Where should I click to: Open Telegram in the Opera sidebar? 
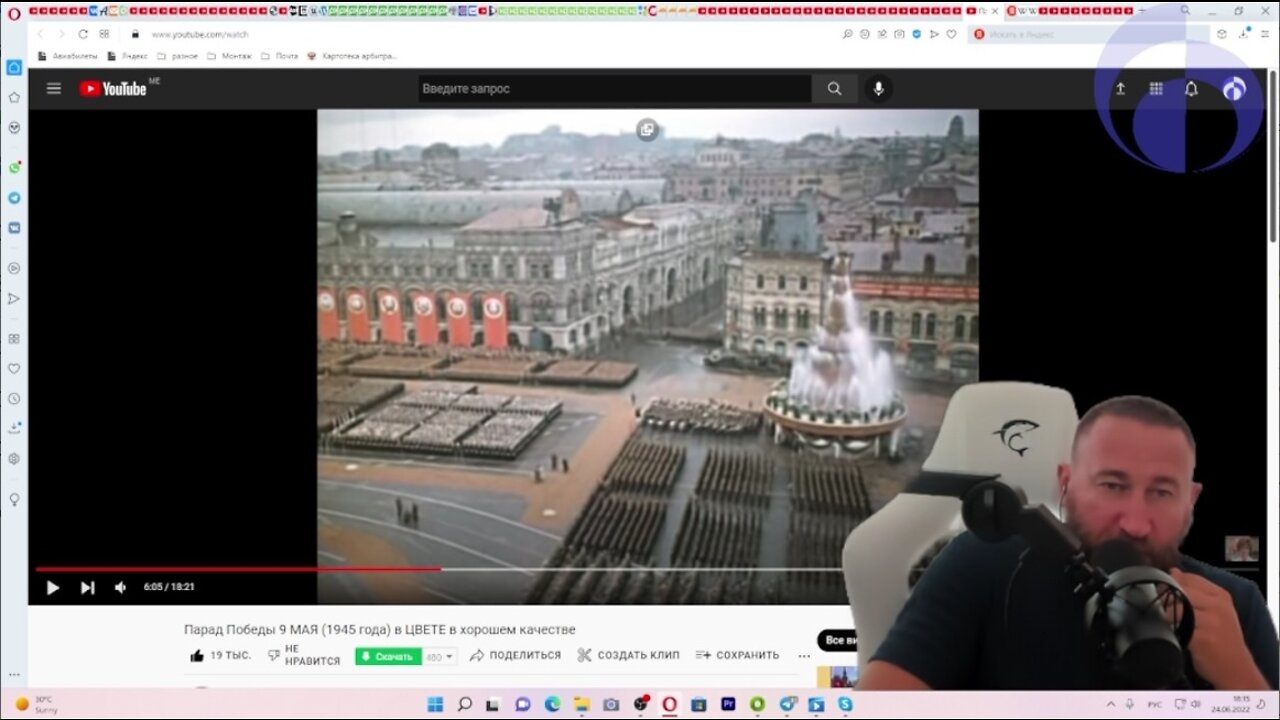(14, 198)
